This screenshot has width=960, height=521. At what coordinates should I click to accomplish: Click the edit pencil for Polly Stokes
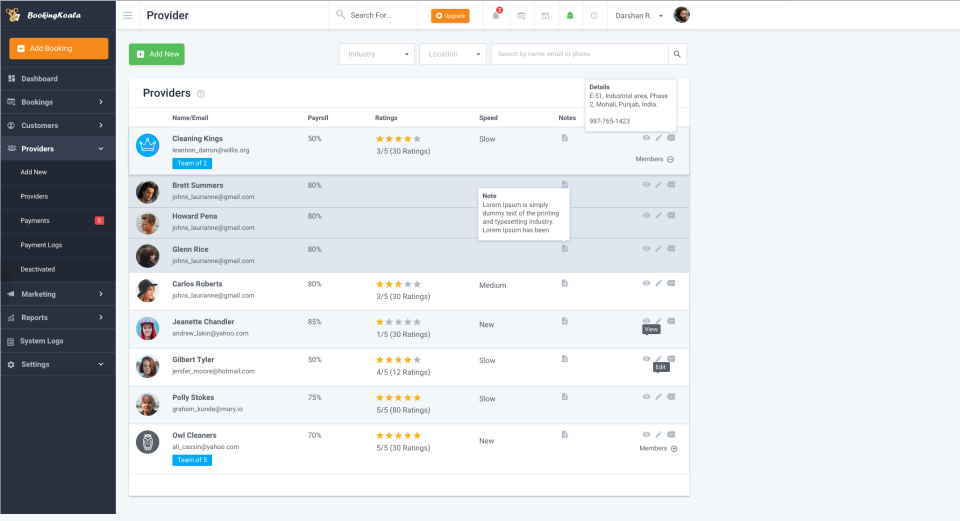tap(658, 397)
